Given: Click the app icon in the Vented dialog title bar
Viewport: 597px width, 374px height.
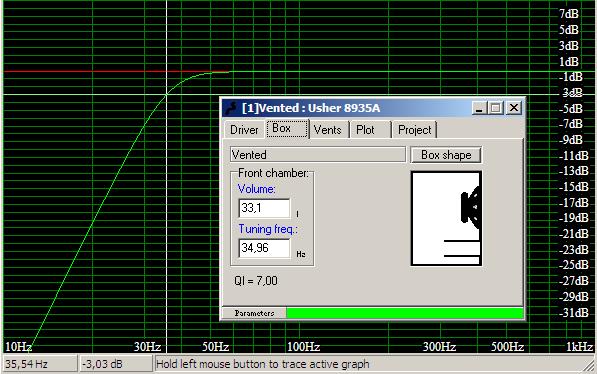Looking at the screenshot, I should click(231, 108).
